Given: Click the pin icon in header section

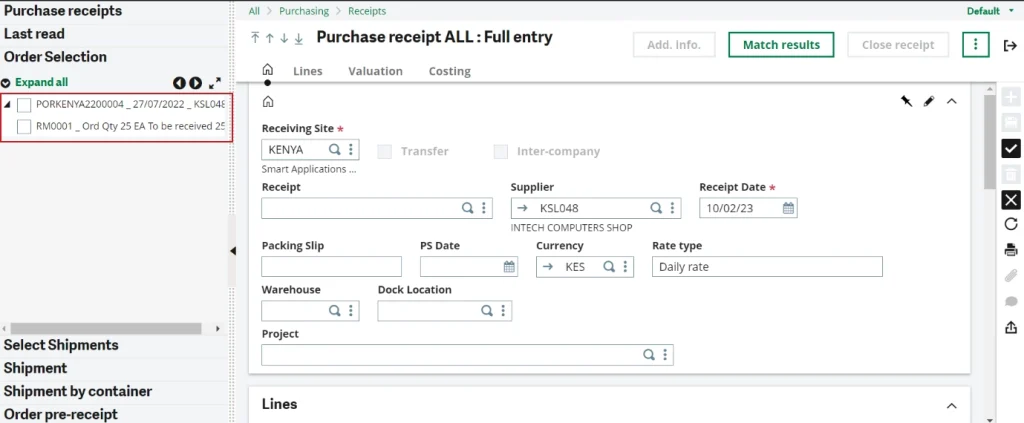Looking at the screenshot, I should (x=906, y=102).
